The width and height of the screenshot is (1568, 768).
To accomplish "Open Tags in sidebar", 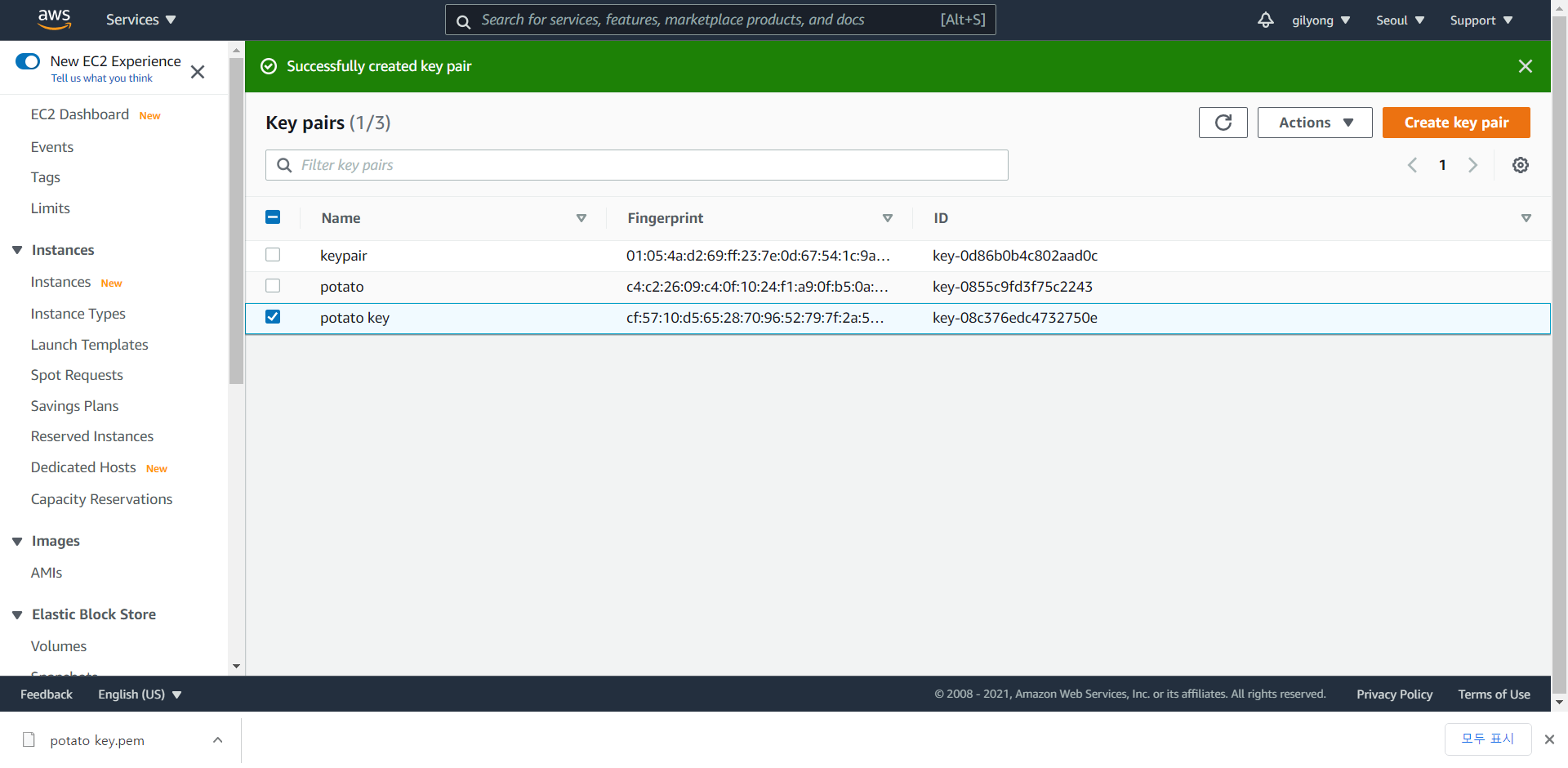I will 46,177.
